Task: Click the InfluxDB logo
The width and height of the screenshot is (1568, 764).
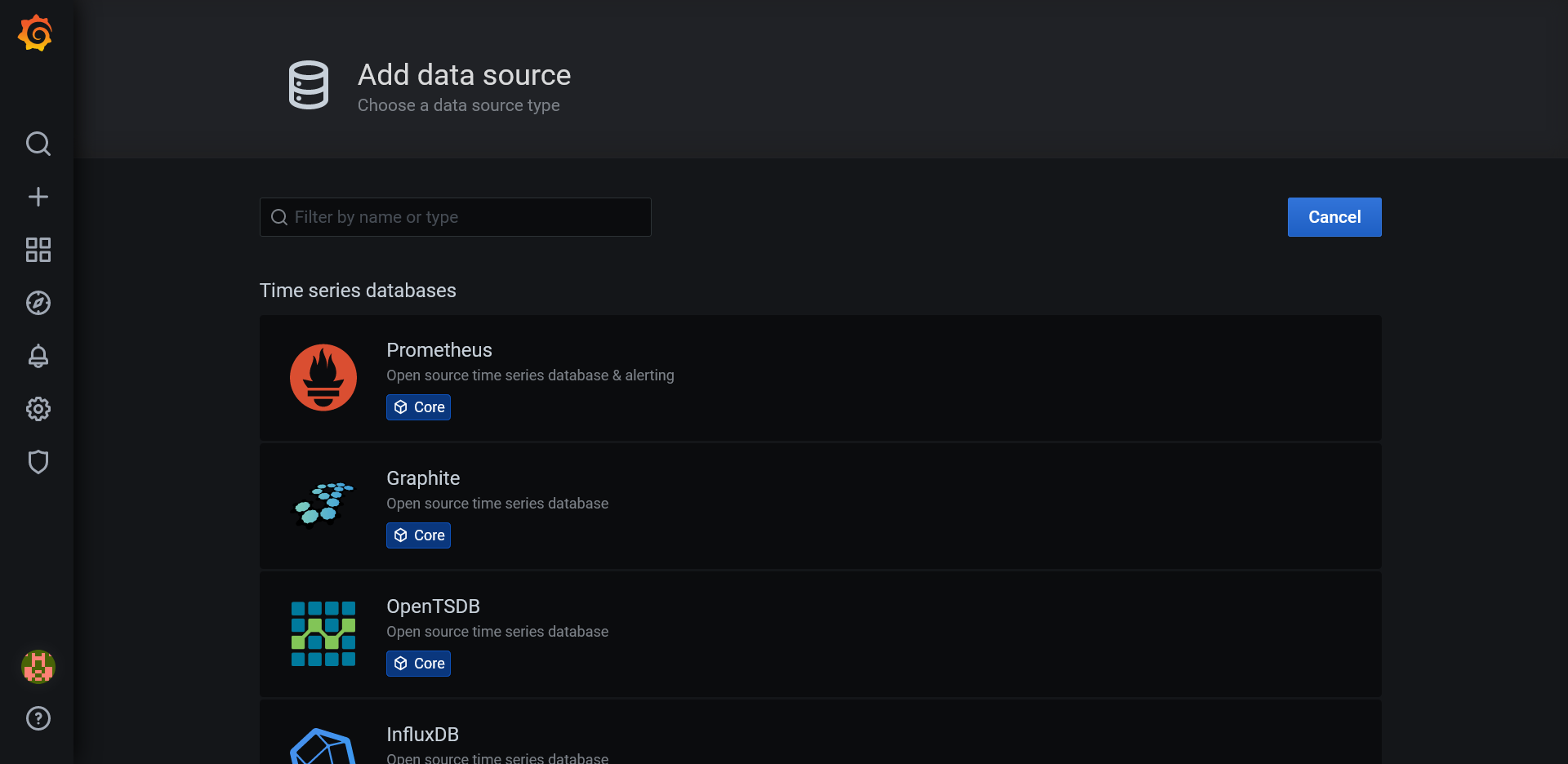Action: (x=323, y=746)
